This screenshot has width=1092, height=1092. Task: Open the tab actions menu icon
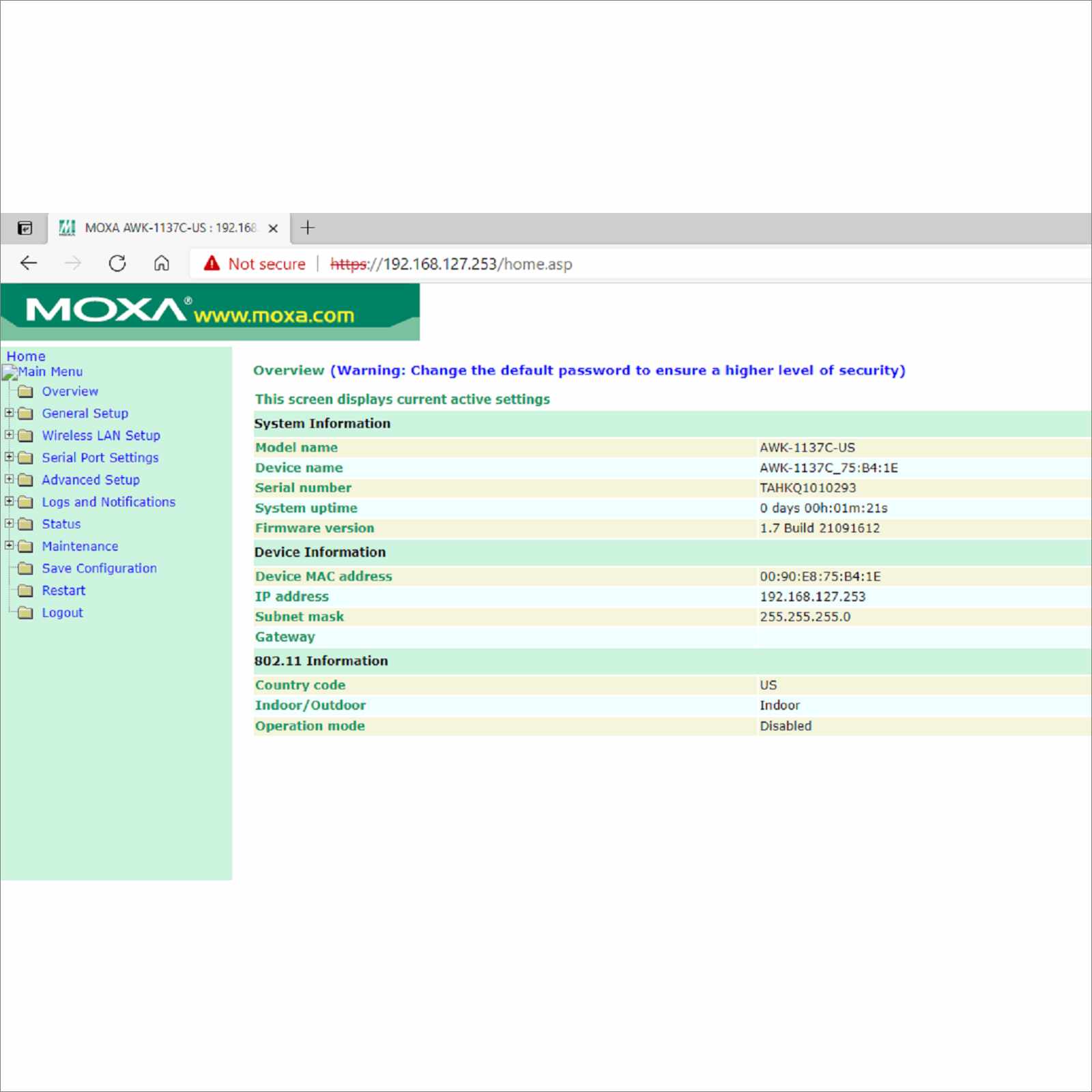[25, 228]
